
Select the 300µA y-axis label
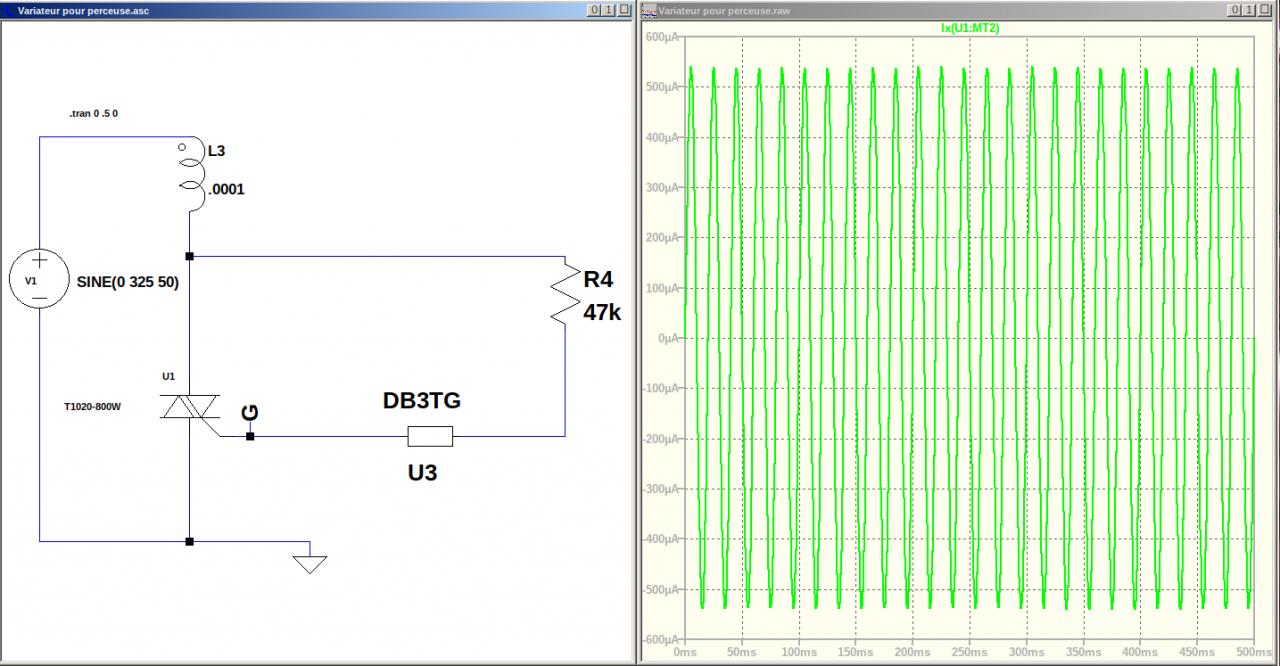coord(662,187)
